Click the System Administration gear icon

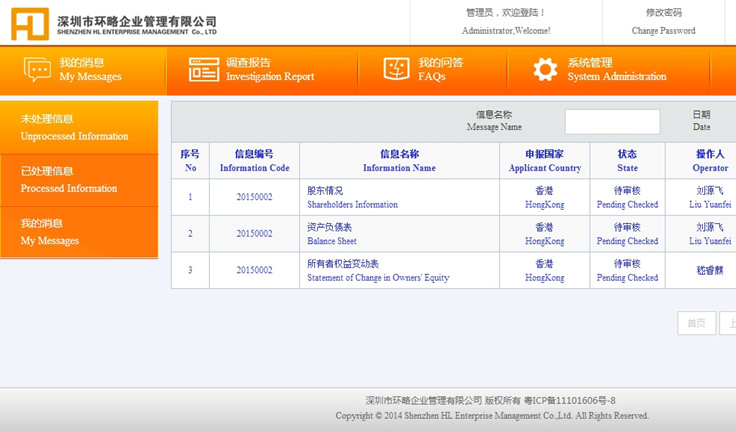click(545, 69)
